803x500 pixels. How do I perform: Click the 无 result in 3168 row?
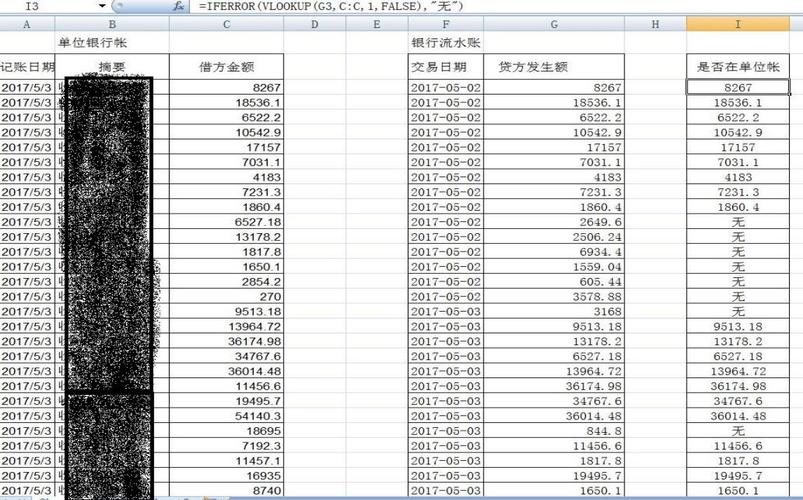point(738,311)
